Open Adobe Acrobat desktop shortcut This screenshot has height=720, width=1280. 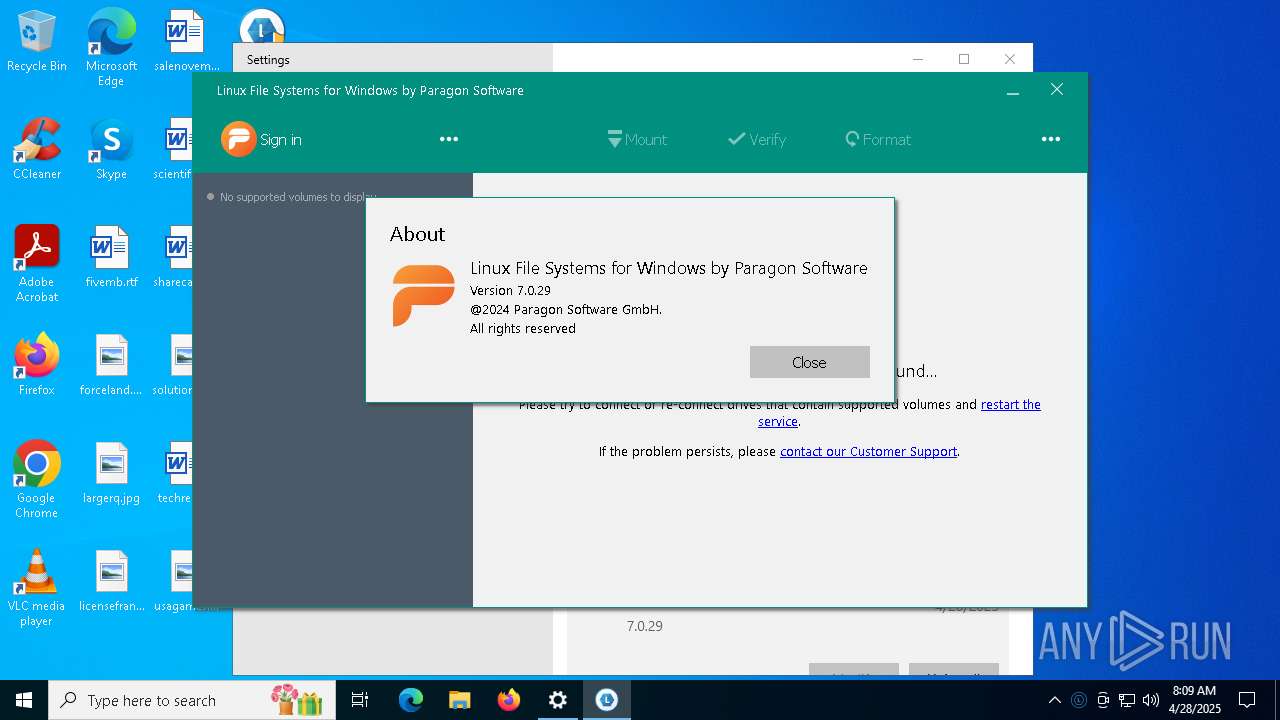click(37, 264)
